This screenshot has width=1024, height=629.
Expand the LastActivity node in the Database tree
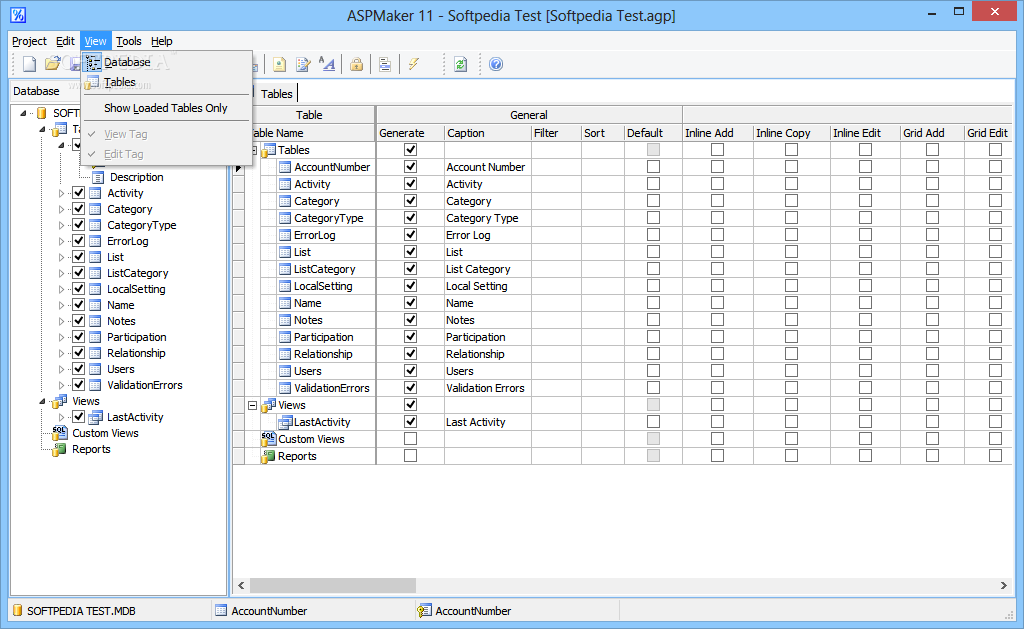click(x=61, y=417)
